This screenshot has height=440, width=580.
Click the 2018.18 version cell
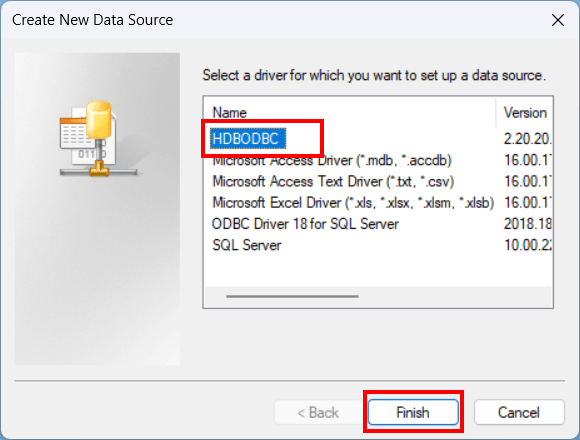pos(527,224)
